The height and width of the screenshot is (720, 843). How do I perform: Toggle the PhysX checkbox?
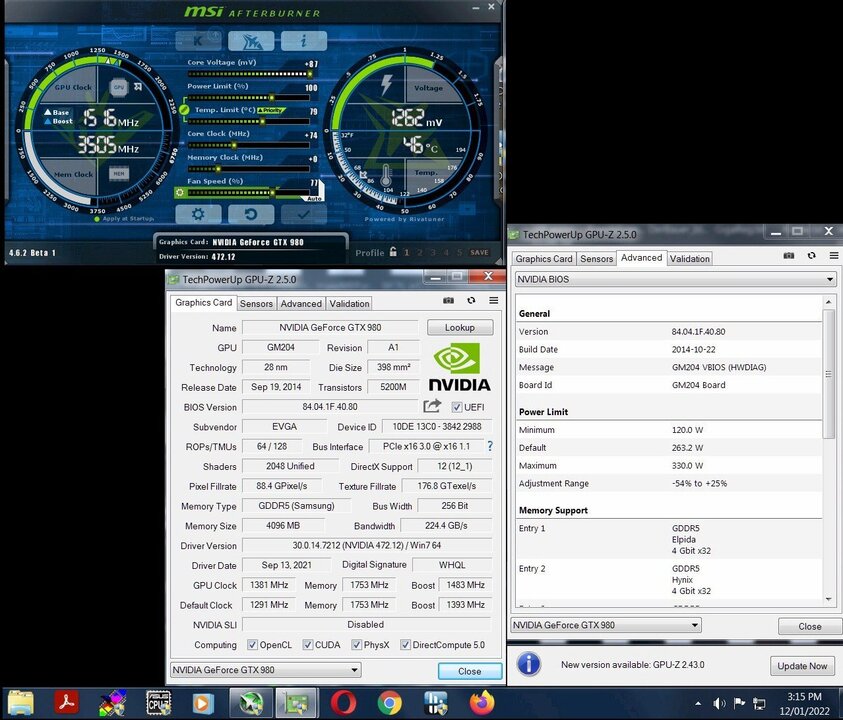pos(356,645)
